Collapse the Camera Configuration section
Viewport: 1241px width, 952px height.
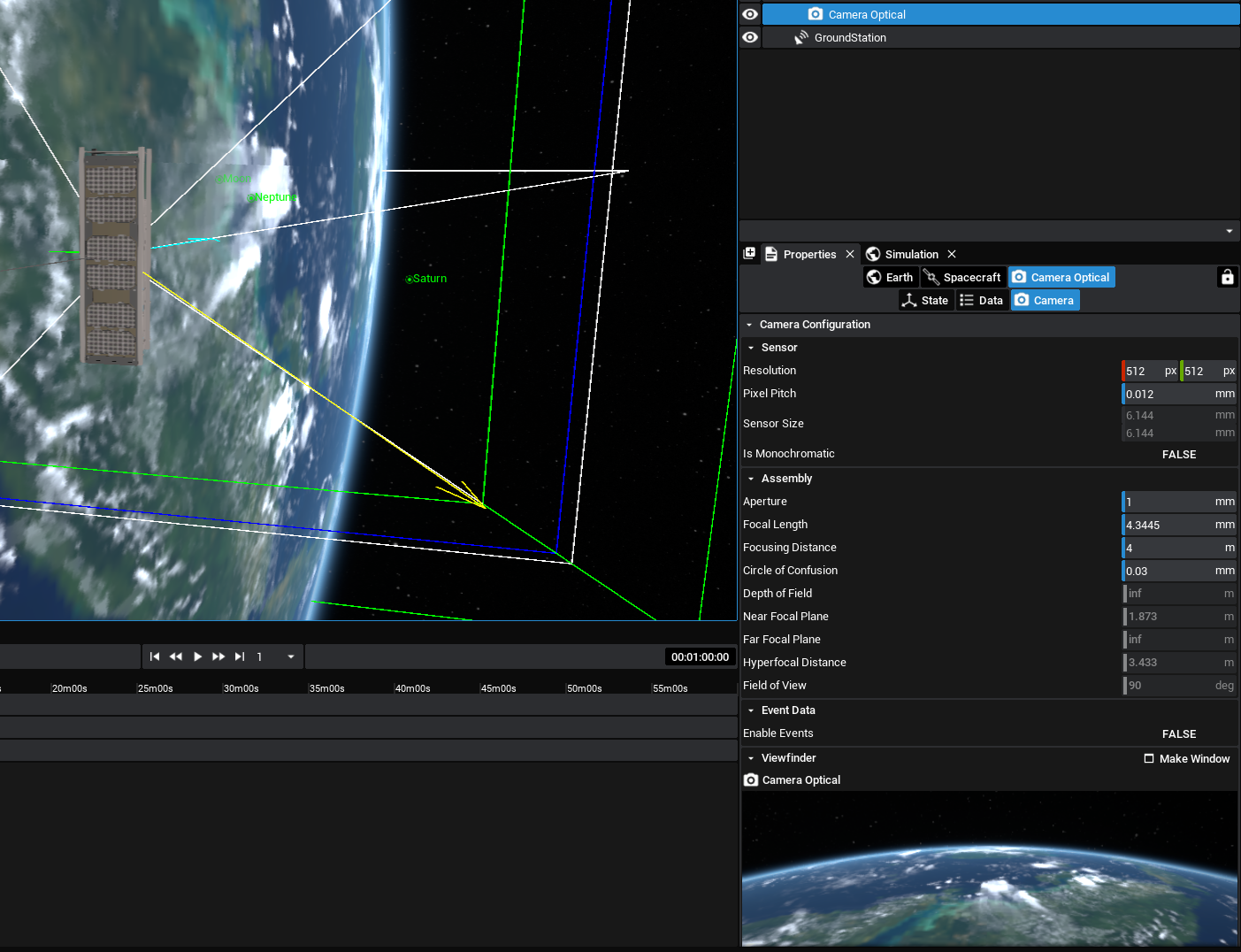pyautogui.click(x=749, y=325)
